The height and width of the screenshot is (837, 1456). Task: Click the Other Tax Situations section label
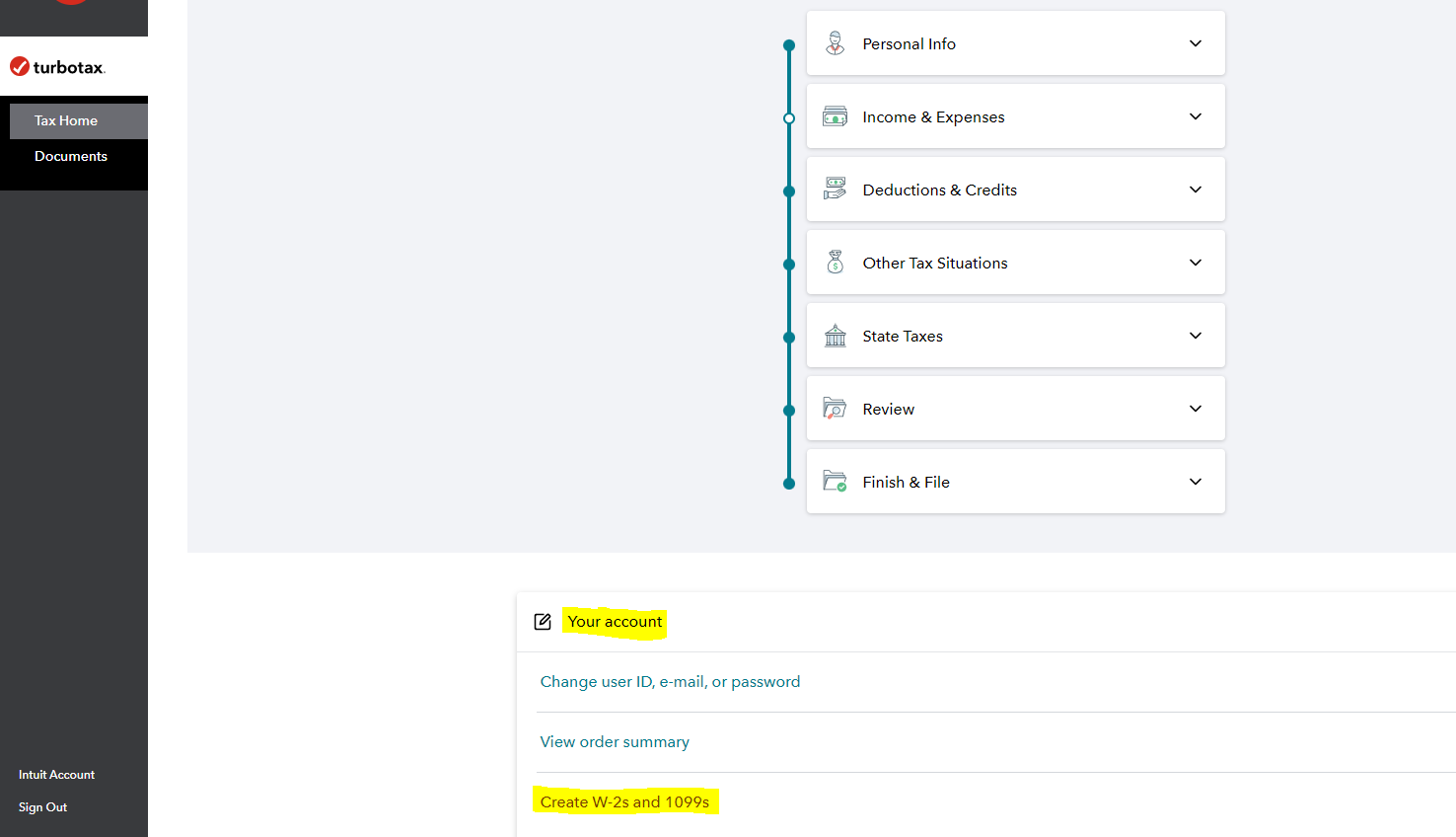tap(935, 263)
